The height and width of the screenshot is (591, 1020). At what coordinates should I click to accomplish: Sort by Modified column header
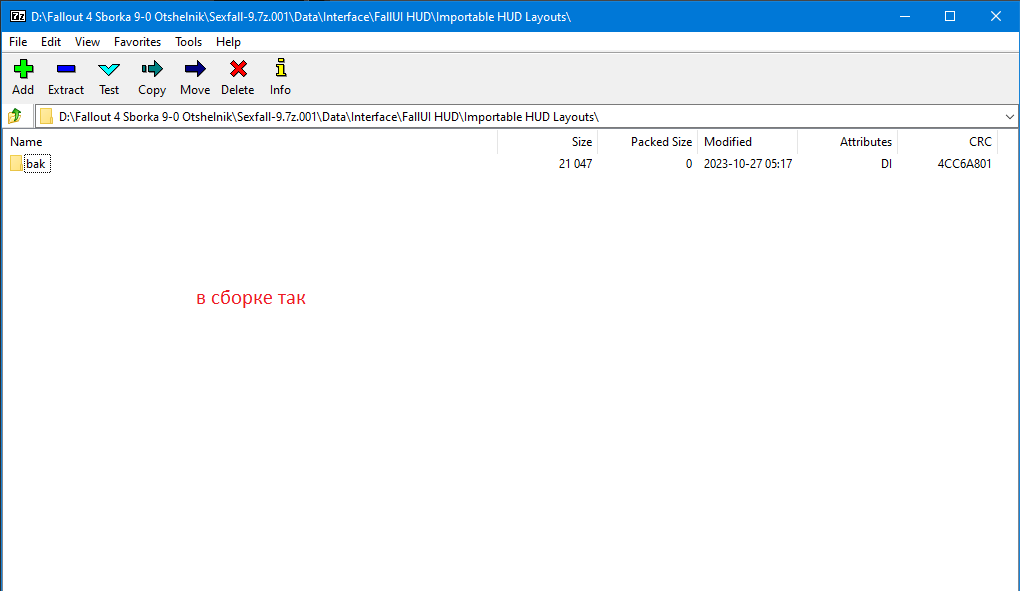(x=728, y=142)
